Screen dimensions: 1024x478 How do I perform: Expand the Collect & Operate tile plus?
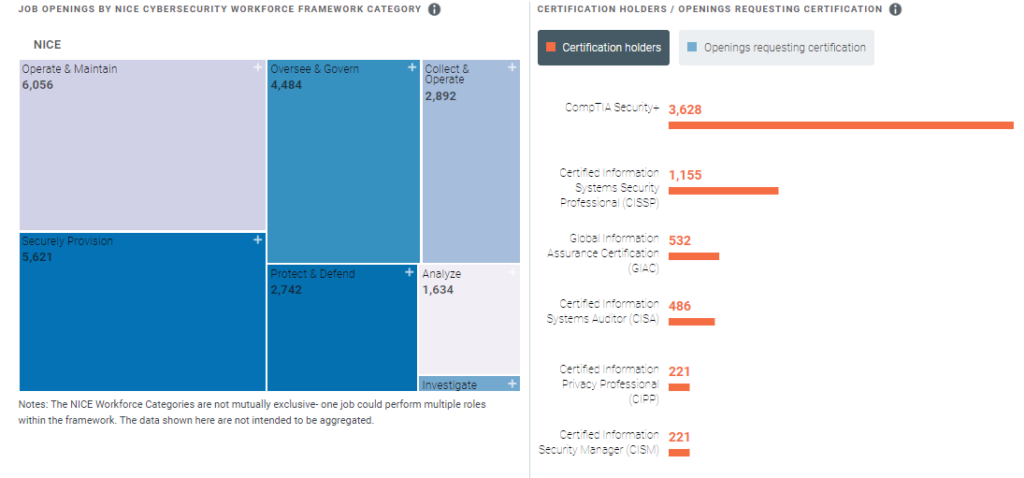point(513,68)
